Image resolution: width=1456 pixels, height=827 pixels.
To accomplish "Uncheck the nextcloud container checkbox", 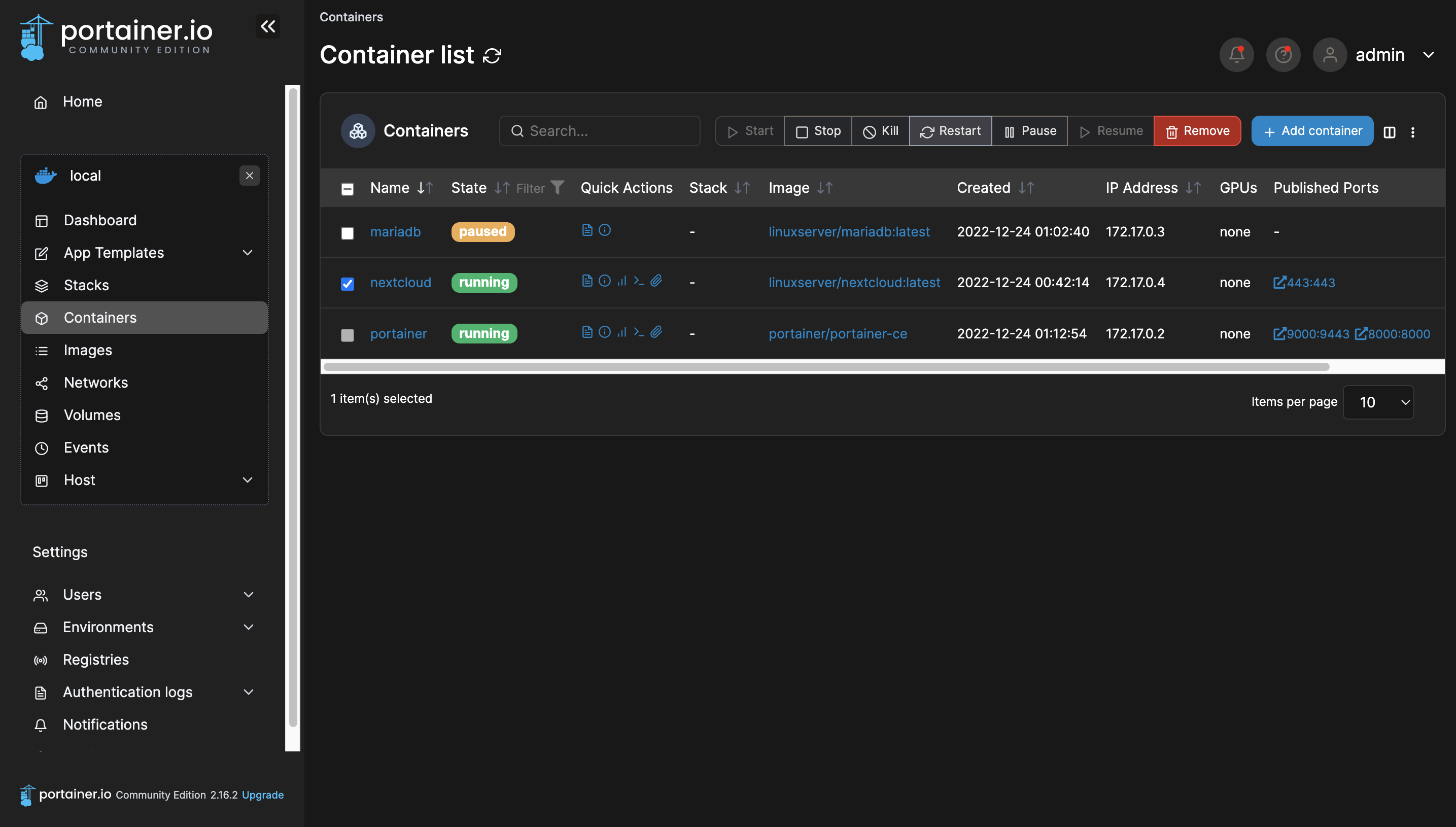I will click(347, 284).
